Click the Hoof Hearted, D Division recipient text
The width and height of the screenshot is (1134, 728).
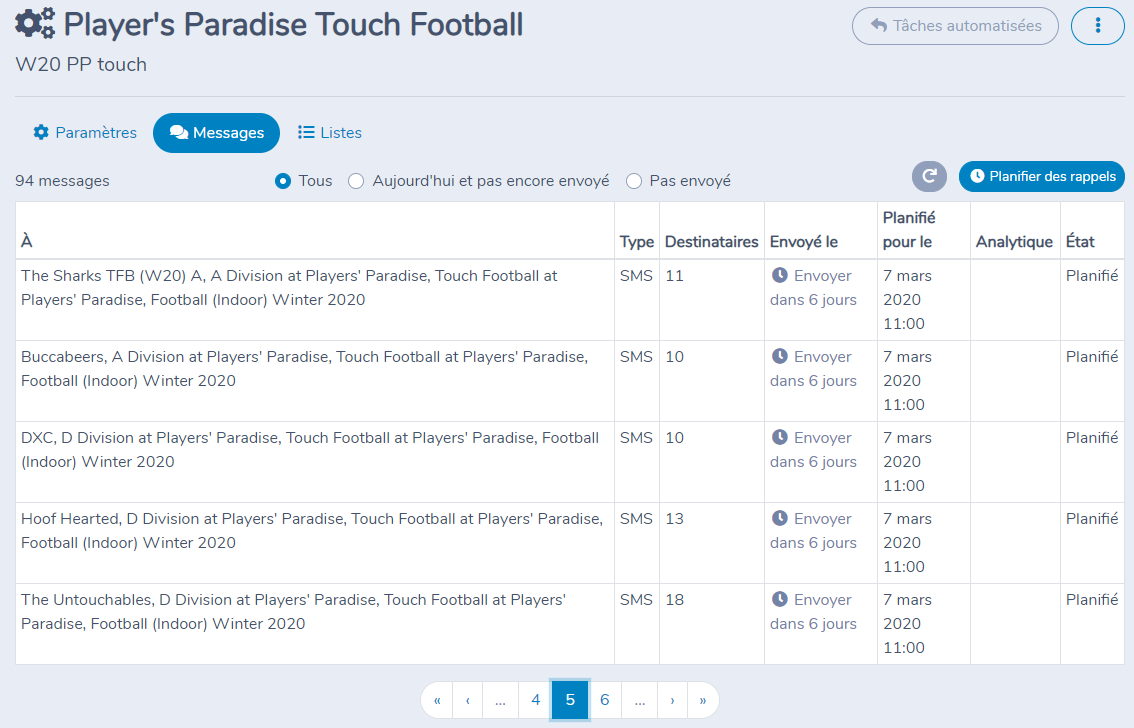pos(312,531)
